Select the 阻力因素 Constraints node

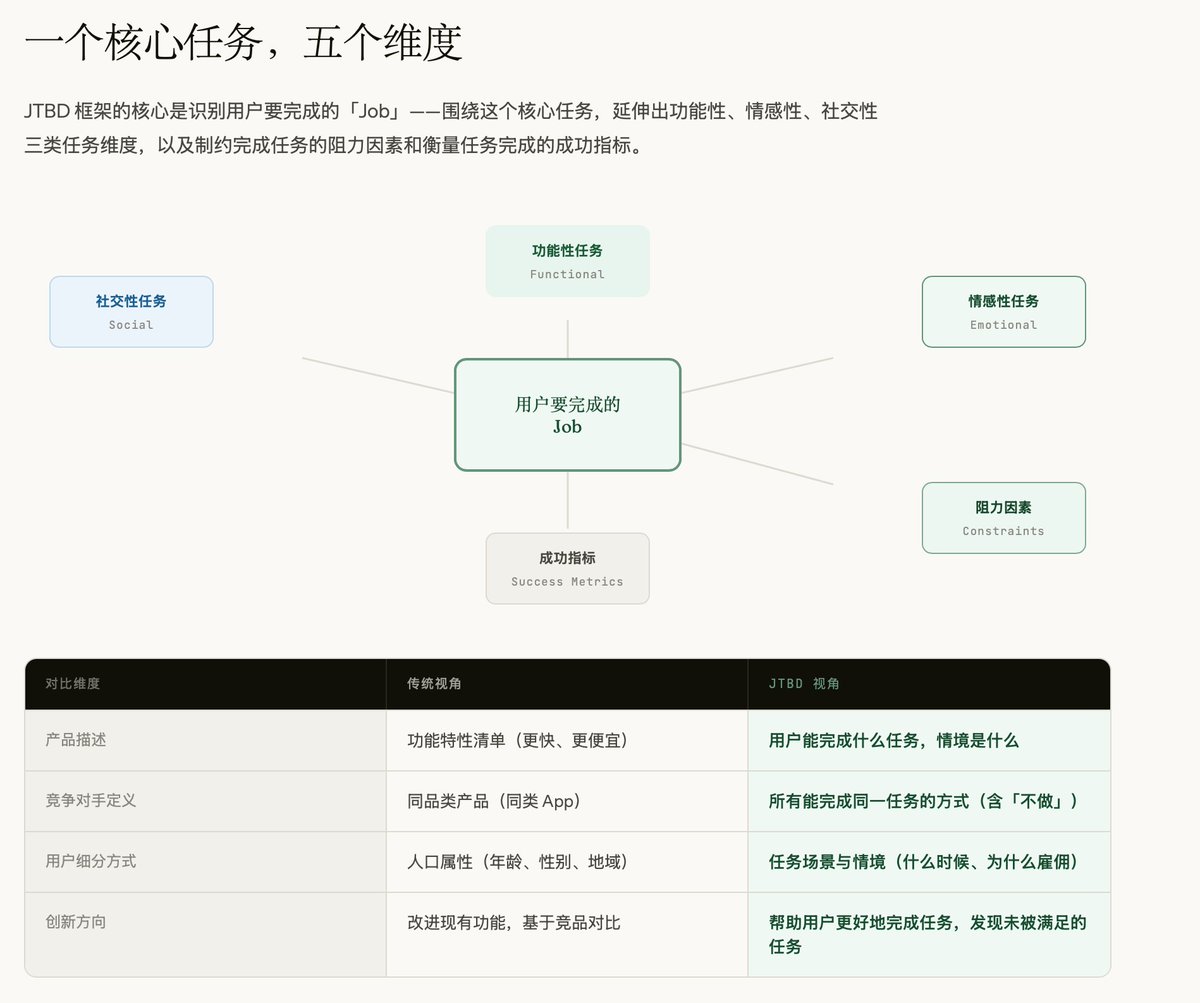(x=1003, y=517)
